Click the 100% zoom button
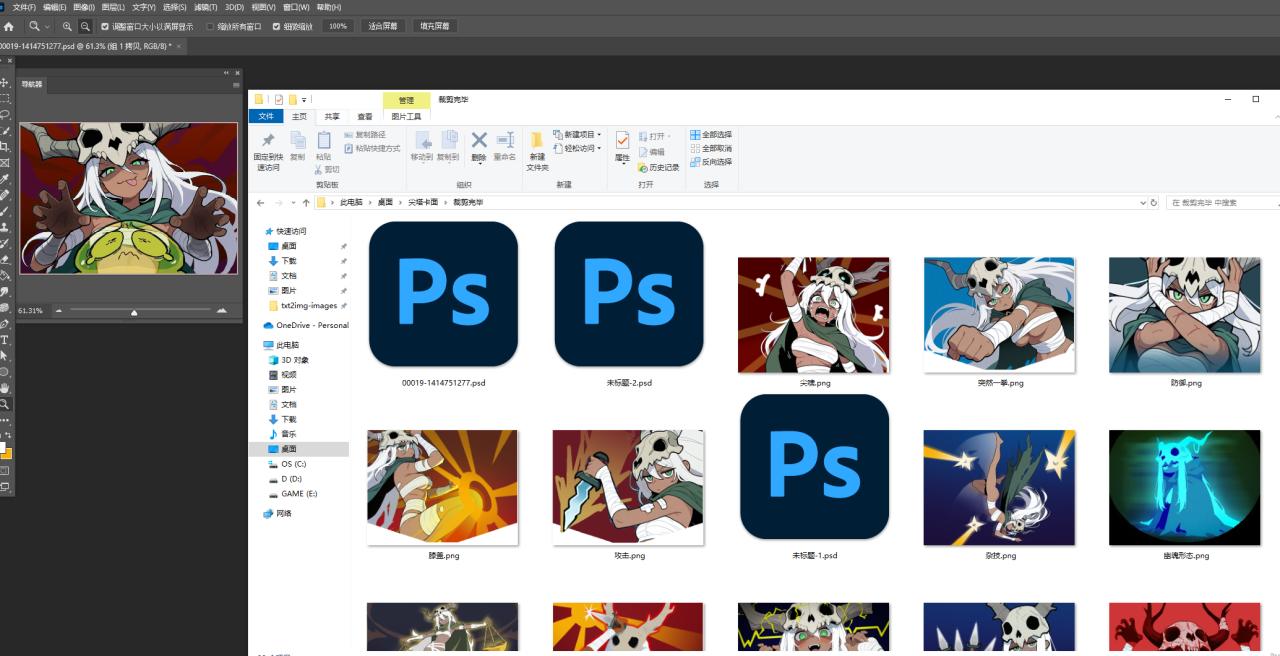 tap(337, 26)
